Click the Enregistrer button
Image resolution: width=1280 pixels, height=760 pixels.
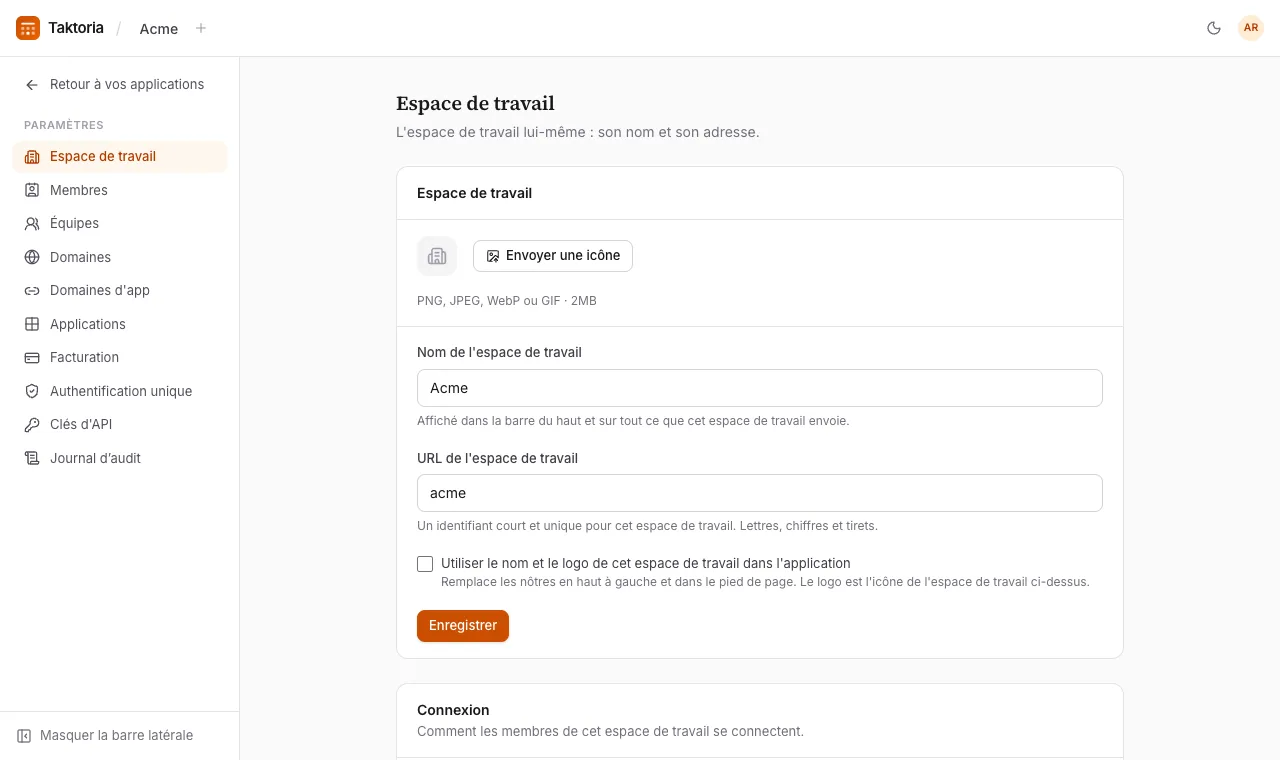coord(463,626)
